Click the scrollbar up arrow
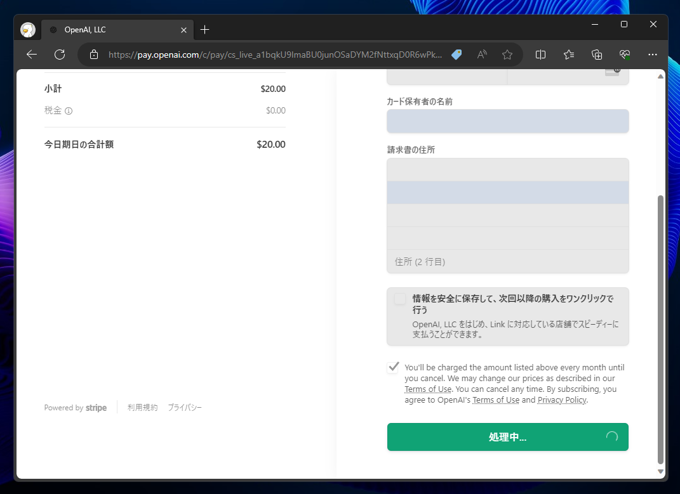The image size is (680, 494). [x=660, y=77]
